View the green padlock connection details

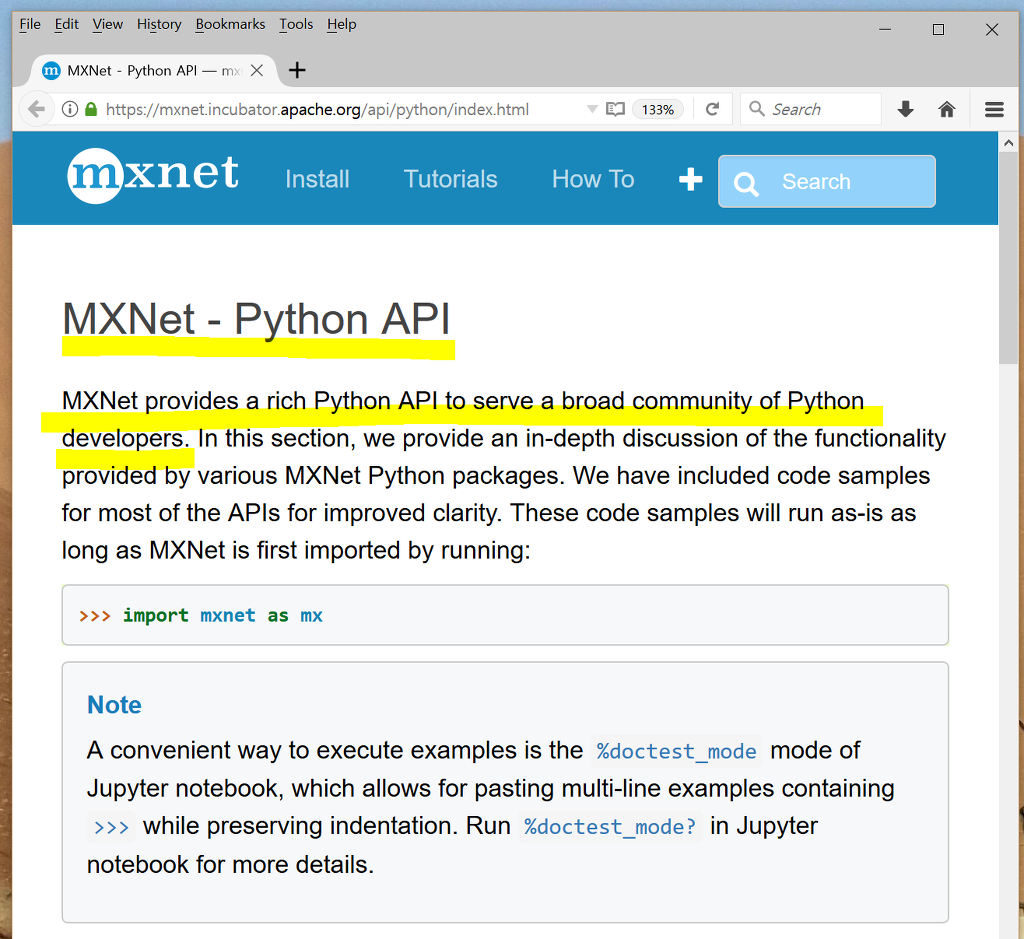pos(91,109)
